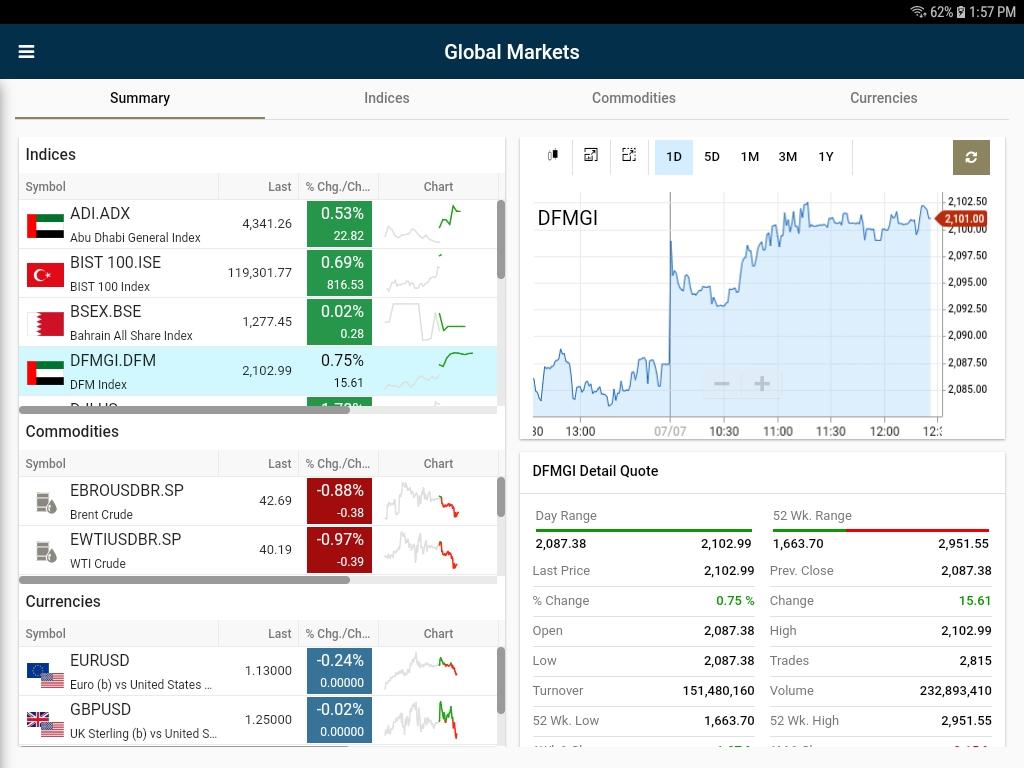This screenshot has width=1024, height=768.
Task: Tap the Bahrain flag beside BSEX.BSE
Action: tap(45, 323)
